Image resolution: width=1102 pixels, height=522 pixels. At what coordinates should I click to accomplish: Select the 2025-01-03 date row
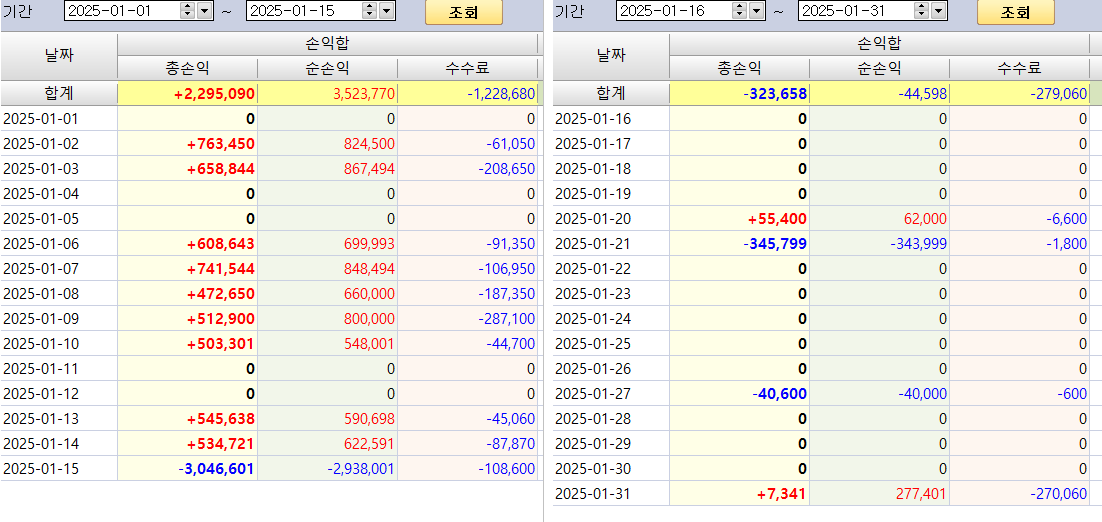59,169
